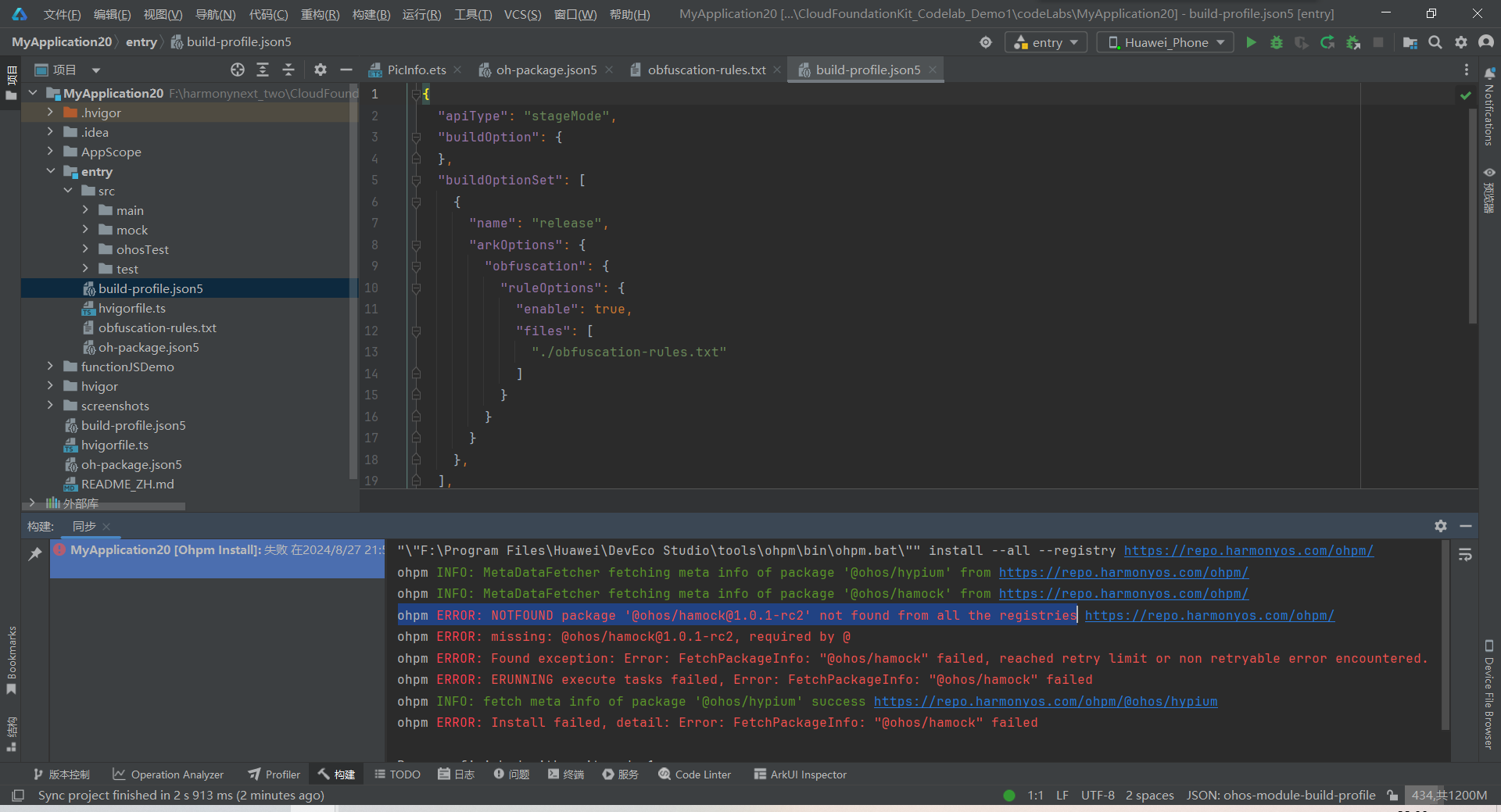Open the Operation Analyzer tool window
Screen dimensions: 1501x812
point(168,774)
